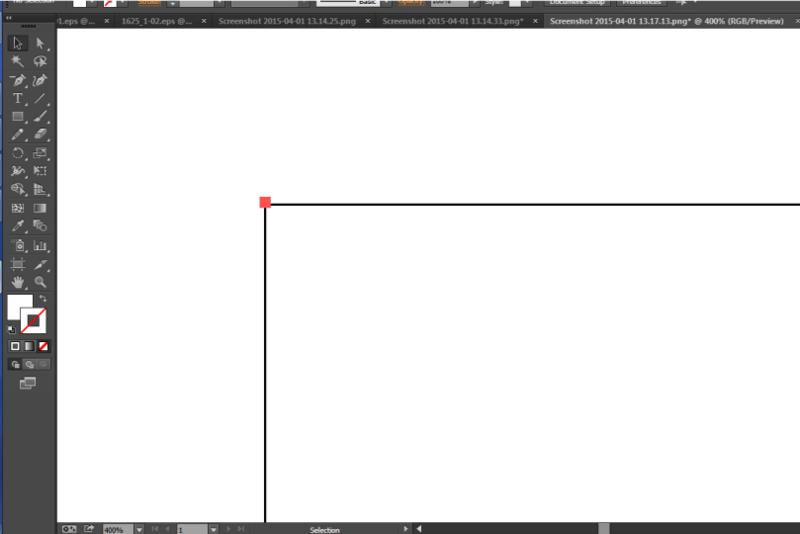Select the Curvature tool next to Pen
Image resolution: width=800 pixels, height=534 pixels.
coord(40,80)
